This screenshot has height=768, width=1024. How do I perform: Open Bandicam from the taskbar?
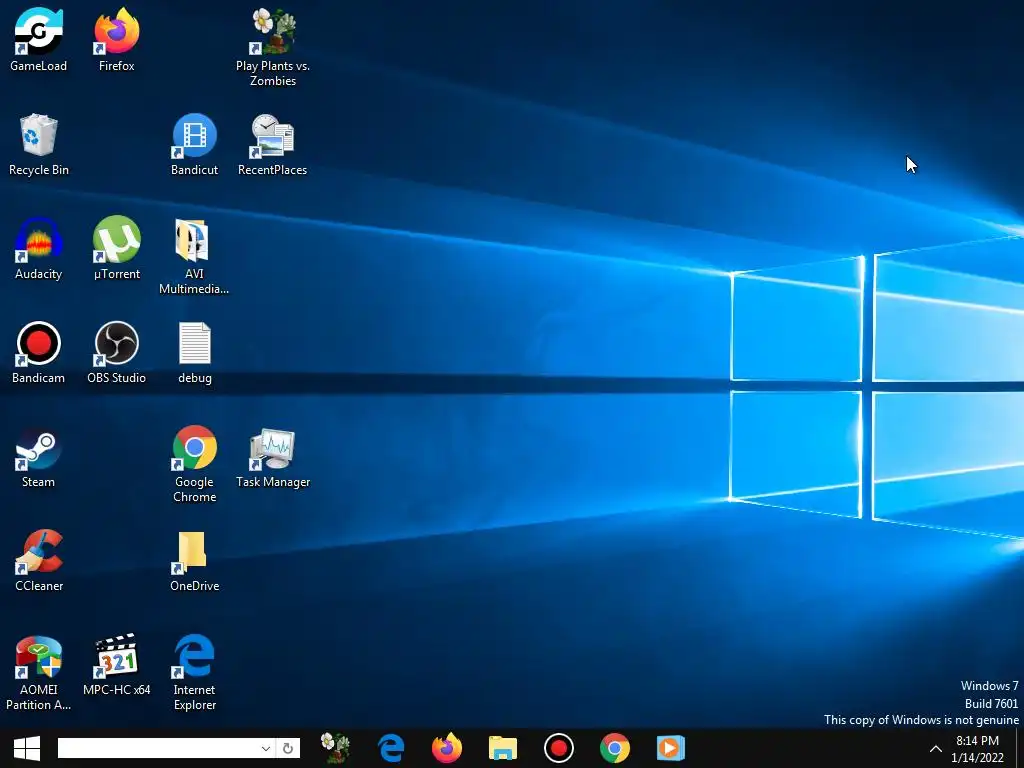pos(558,748)
